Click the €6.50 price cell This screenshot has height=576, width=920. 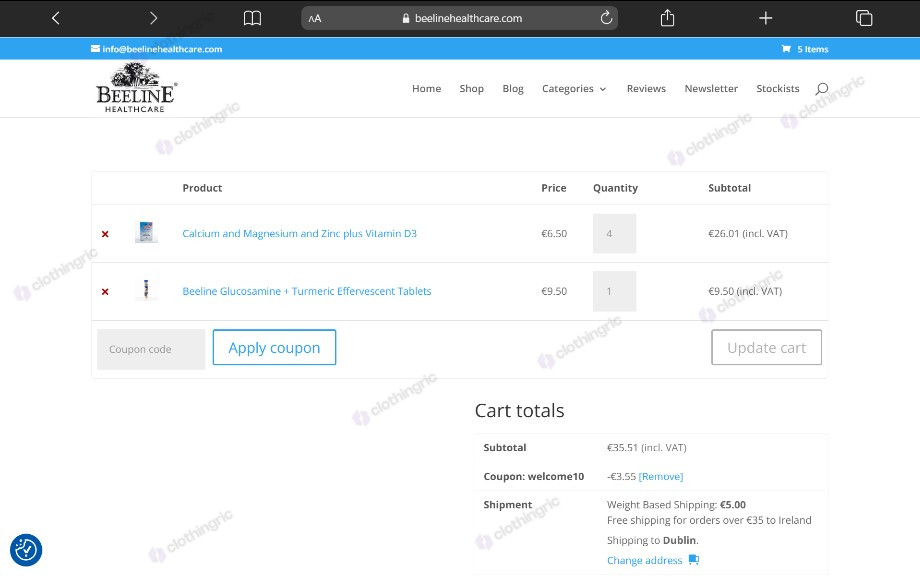tap(554, 233)
